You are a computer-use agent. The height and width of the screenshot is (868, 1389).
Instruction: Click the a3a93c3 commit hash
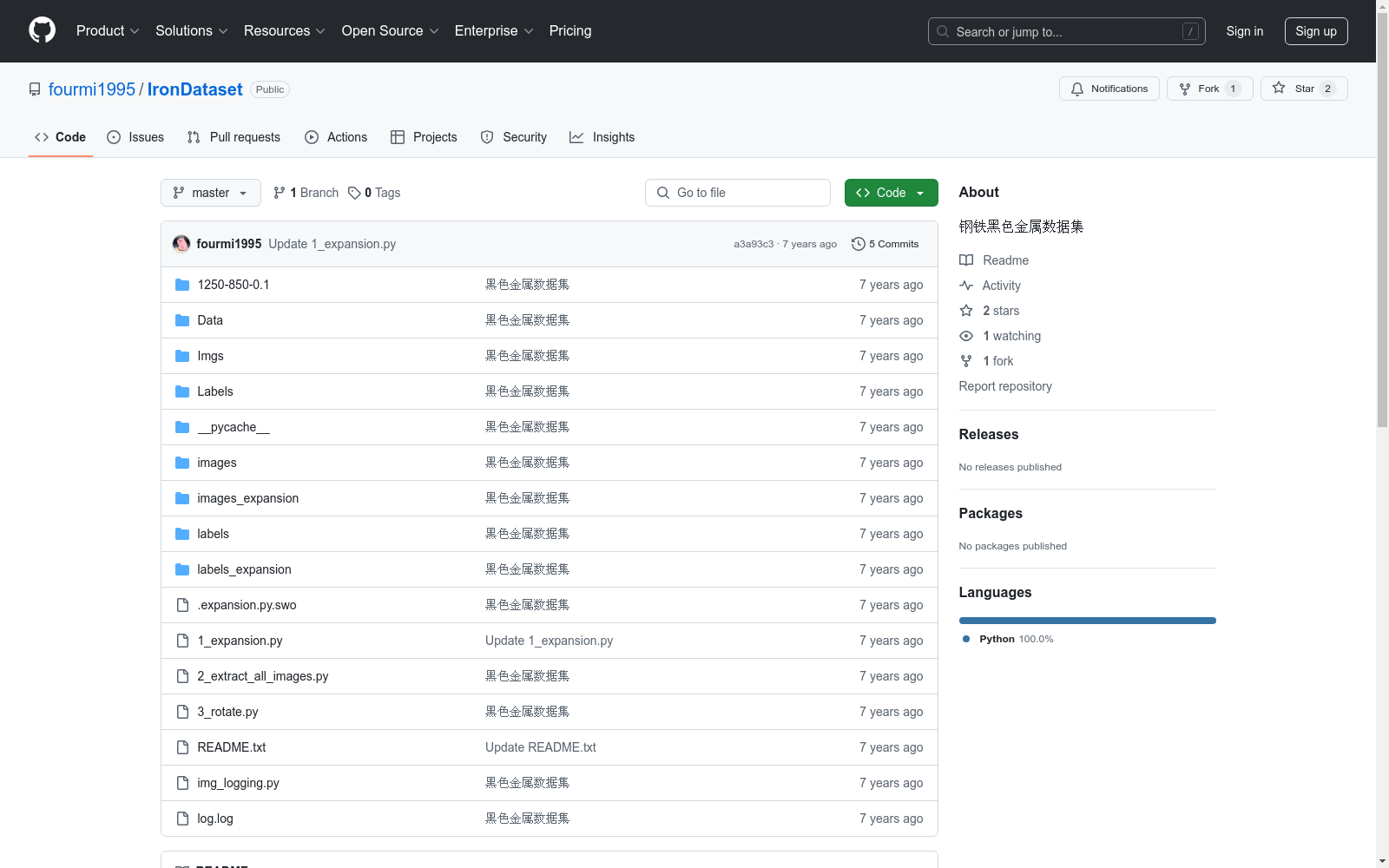click(x=754, y=244)
